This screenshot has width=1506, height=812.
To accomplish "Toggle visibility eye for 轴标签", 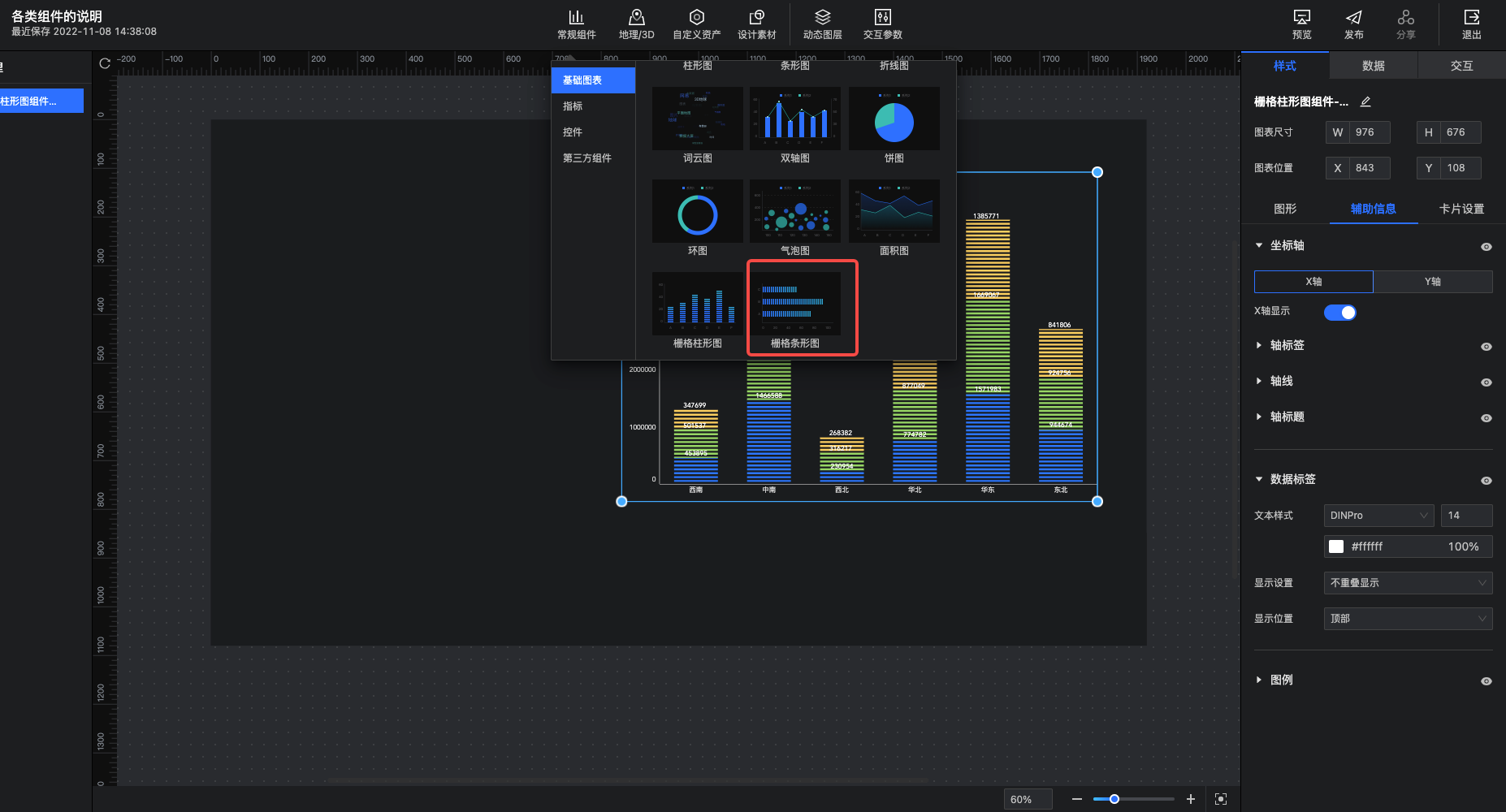I will 1486,347.
